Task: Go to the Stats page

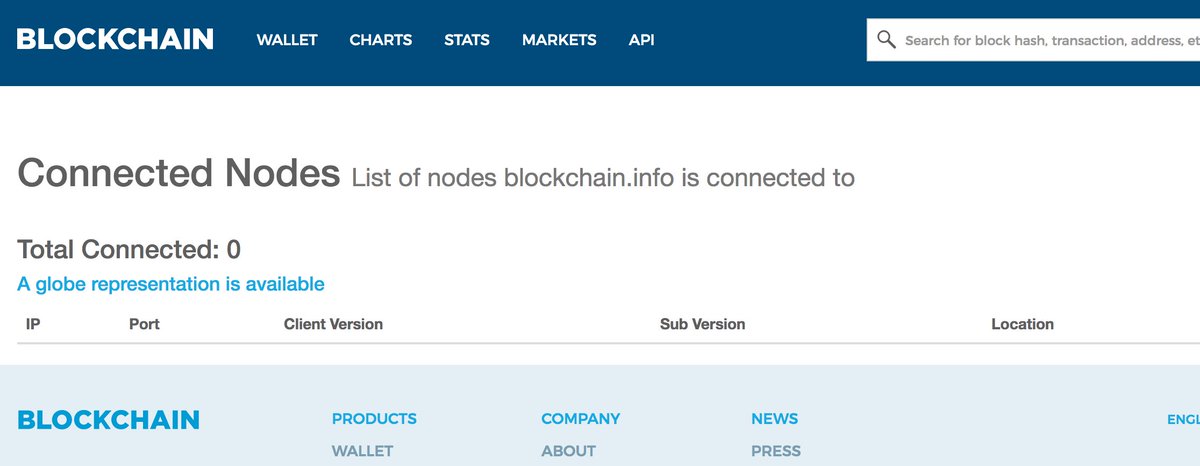Action: 467,40
